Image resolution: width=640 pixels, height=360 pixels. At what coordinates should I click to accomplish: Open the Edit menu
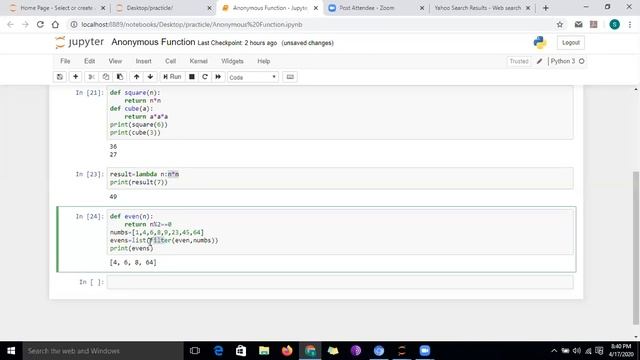tap(89, 61)
